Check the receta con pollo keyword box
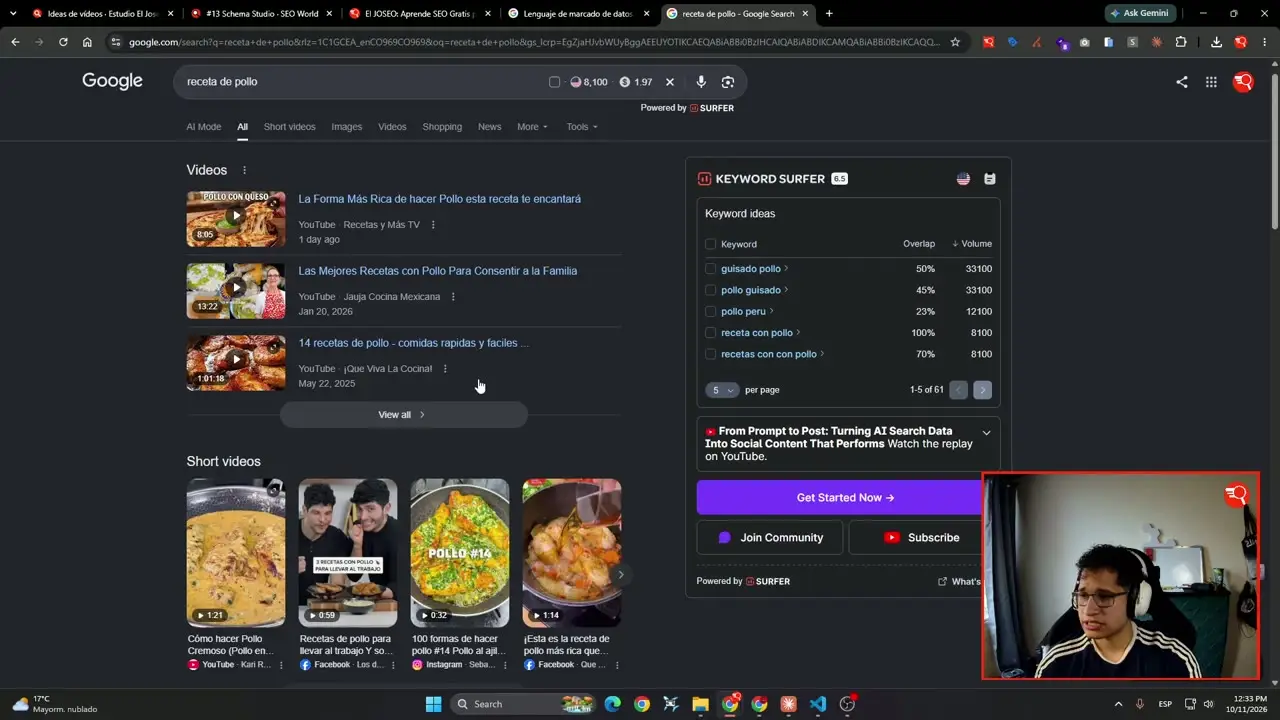The height and width of the screenshot is (720, 1280). click(x=711, y=333)
